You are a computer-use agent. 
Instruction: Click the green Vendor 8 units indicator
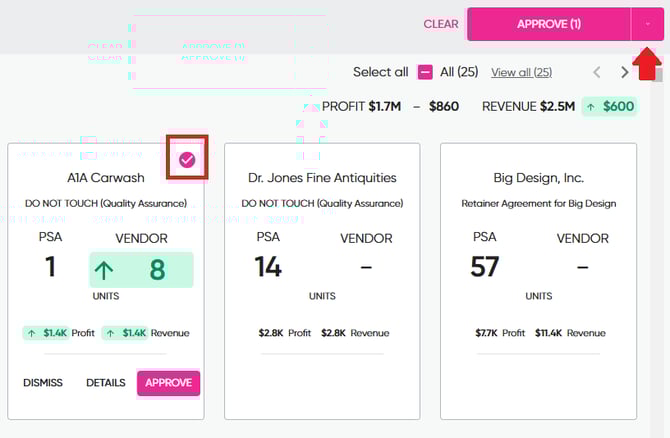click(141, 270)
